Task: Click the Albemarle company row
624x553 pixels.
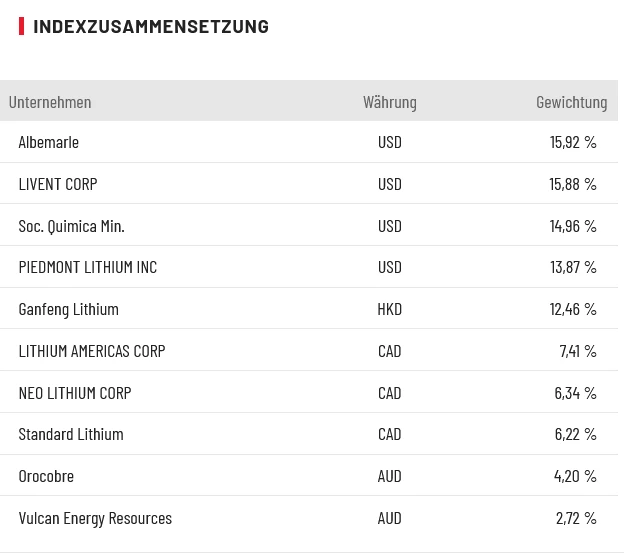Action: click(48, 142)
